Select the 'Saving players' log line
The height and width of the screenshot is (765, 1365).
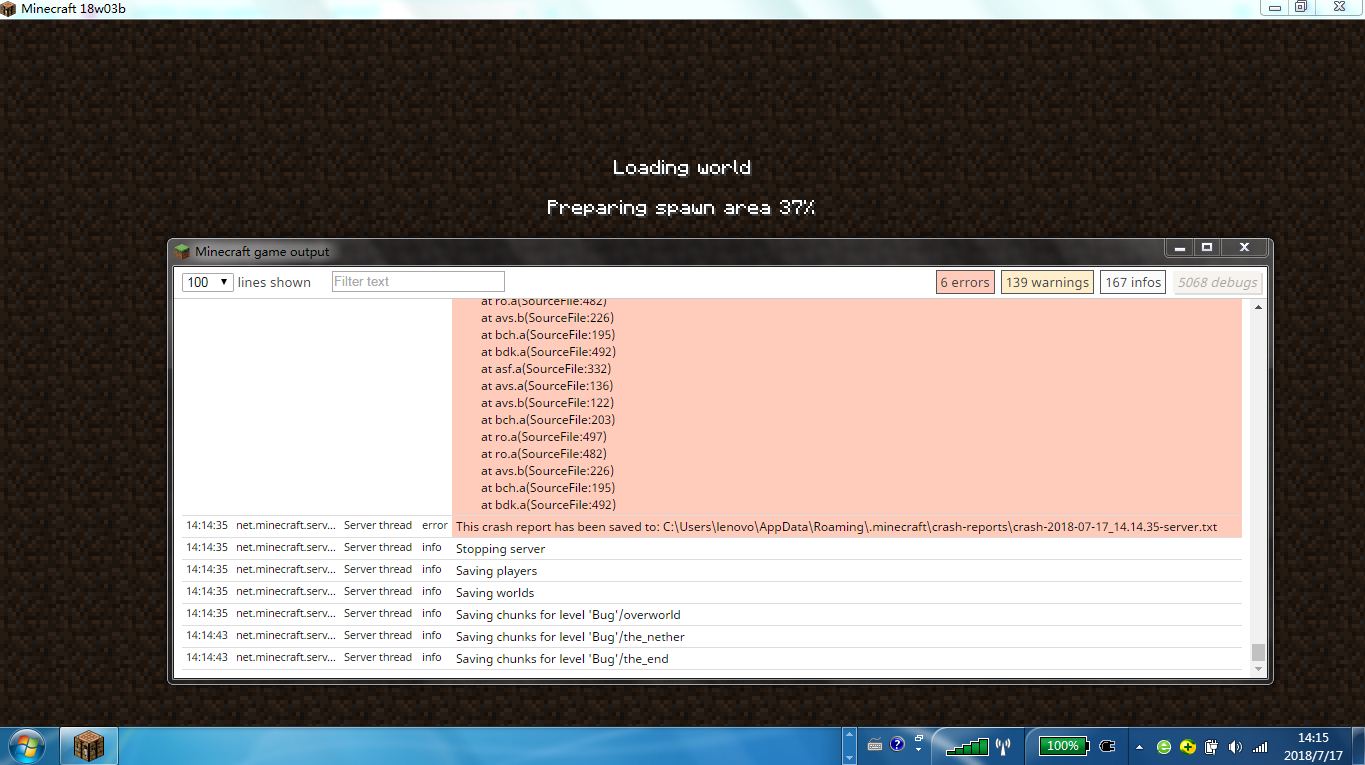[710, 570]
